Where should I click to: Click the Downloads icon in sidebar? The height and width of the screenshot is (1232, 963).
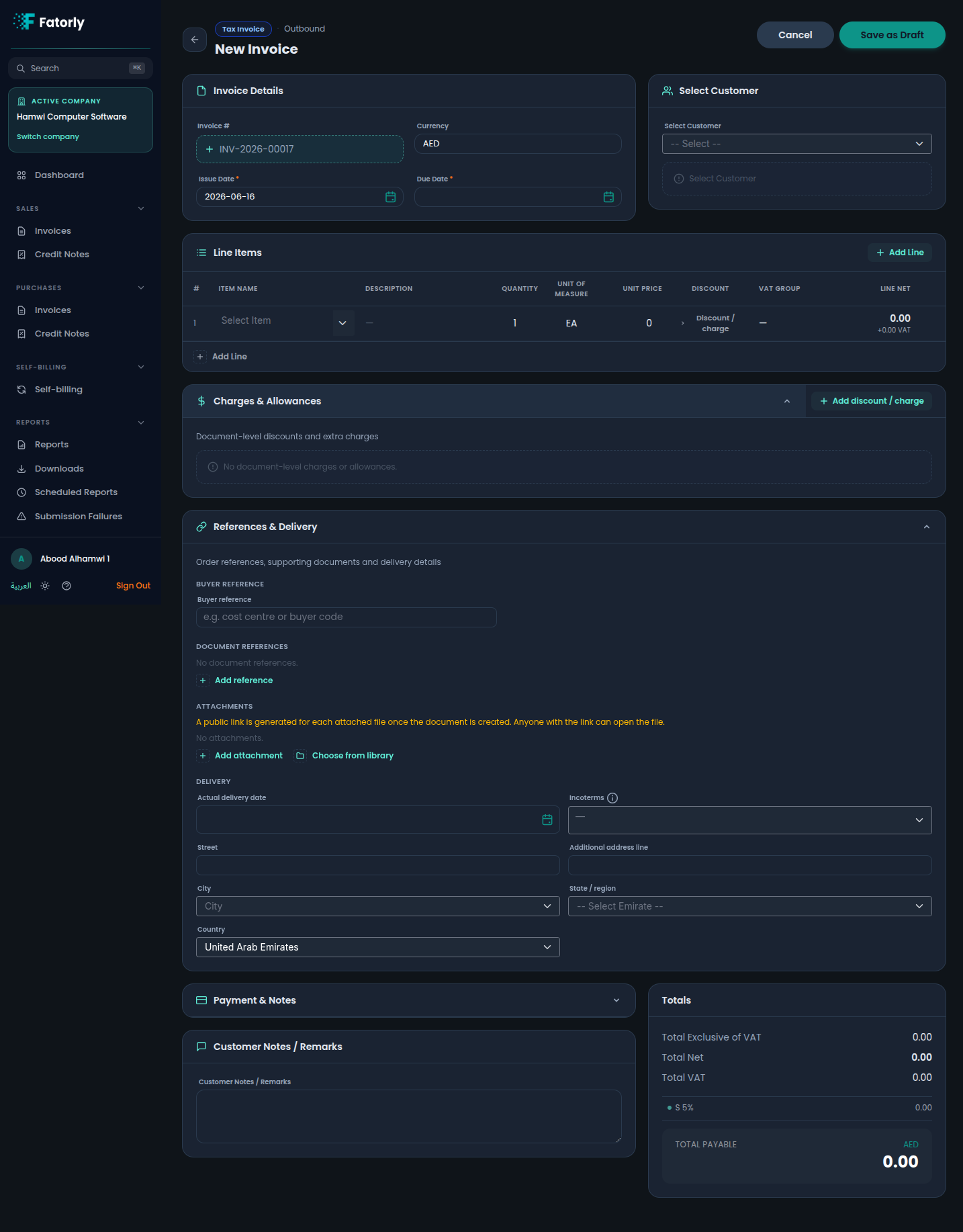(21, 469)
